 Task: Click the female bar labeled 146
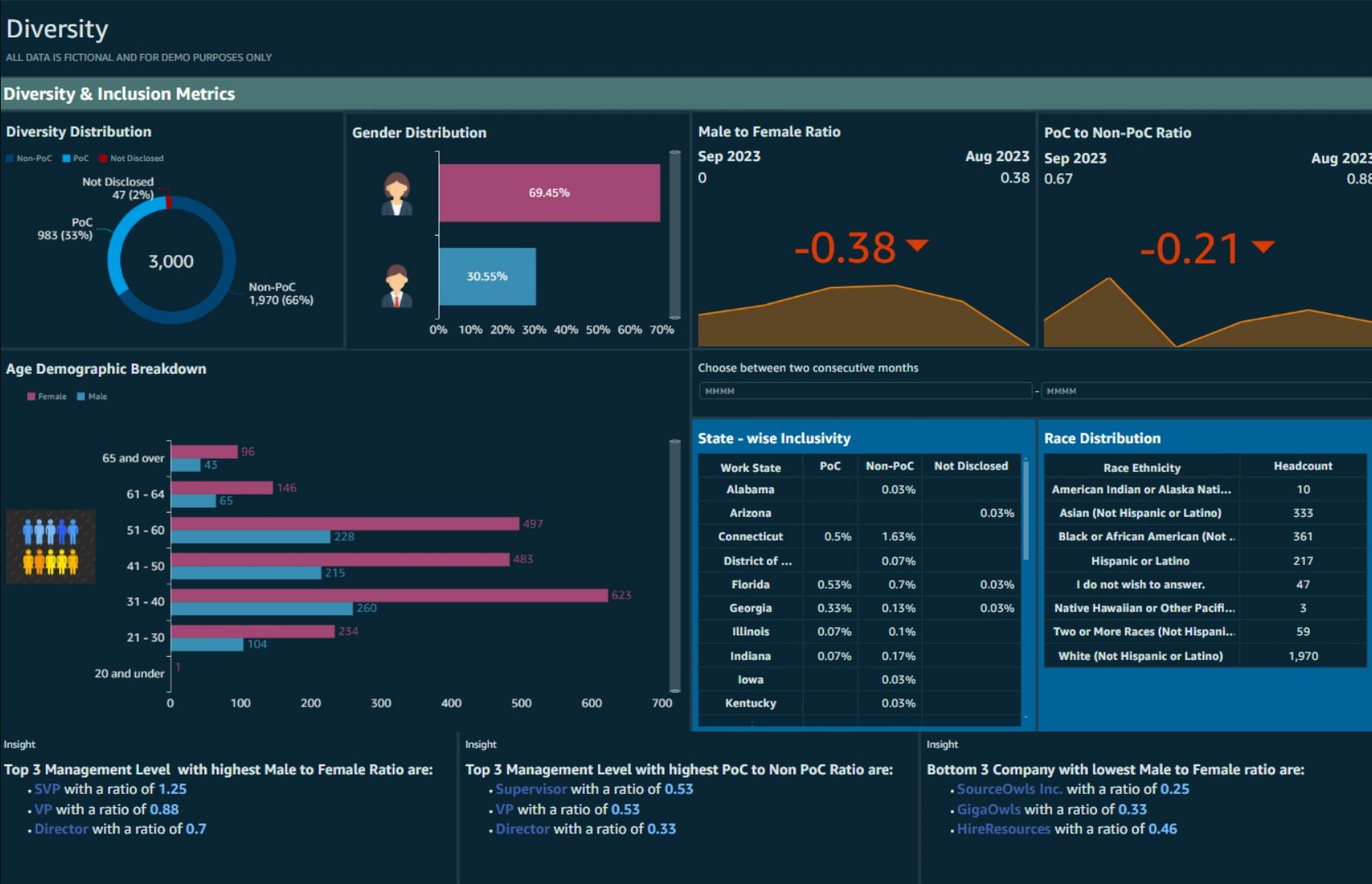pyautogui.click(x=222, y=487)
